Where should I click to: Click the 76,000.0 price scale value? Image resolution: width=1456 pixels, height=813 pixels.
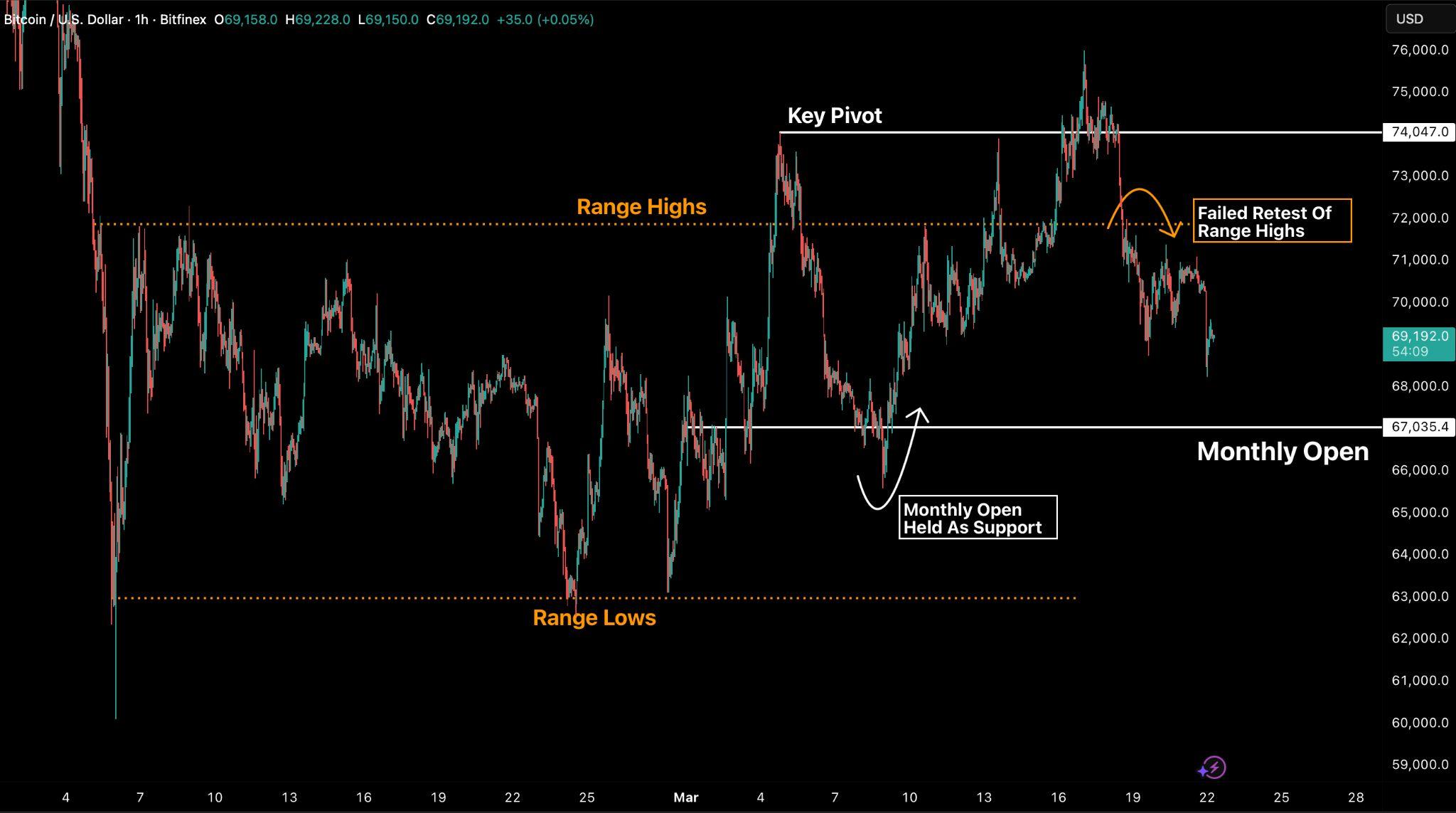(1419, 50)
